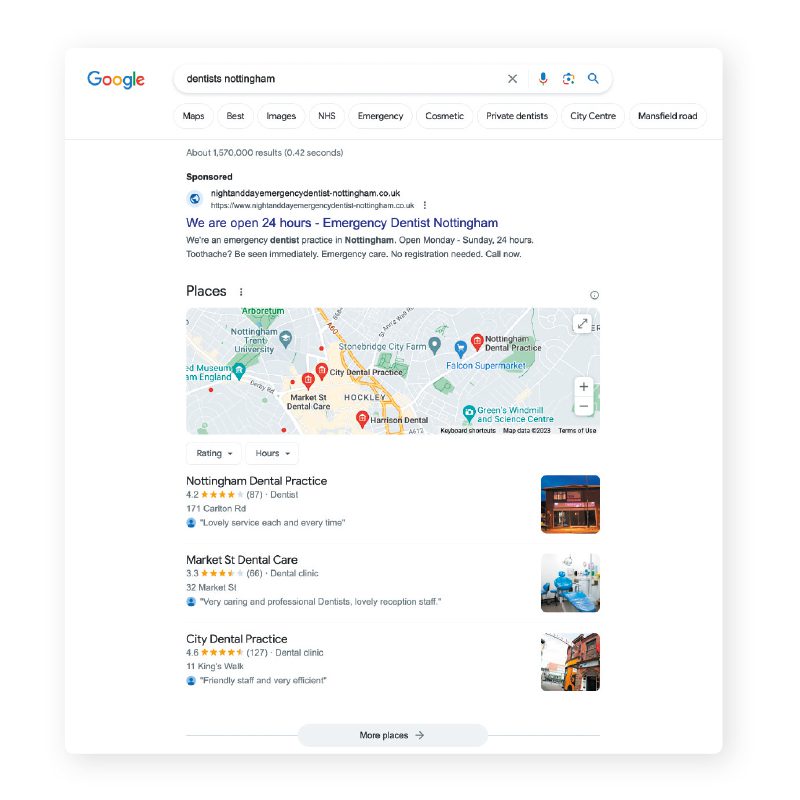Screen dimensions: 800x800
Task: Open 'We are open 24 hours' ad link
Action: pyautogui.click(x=342, y=223)
